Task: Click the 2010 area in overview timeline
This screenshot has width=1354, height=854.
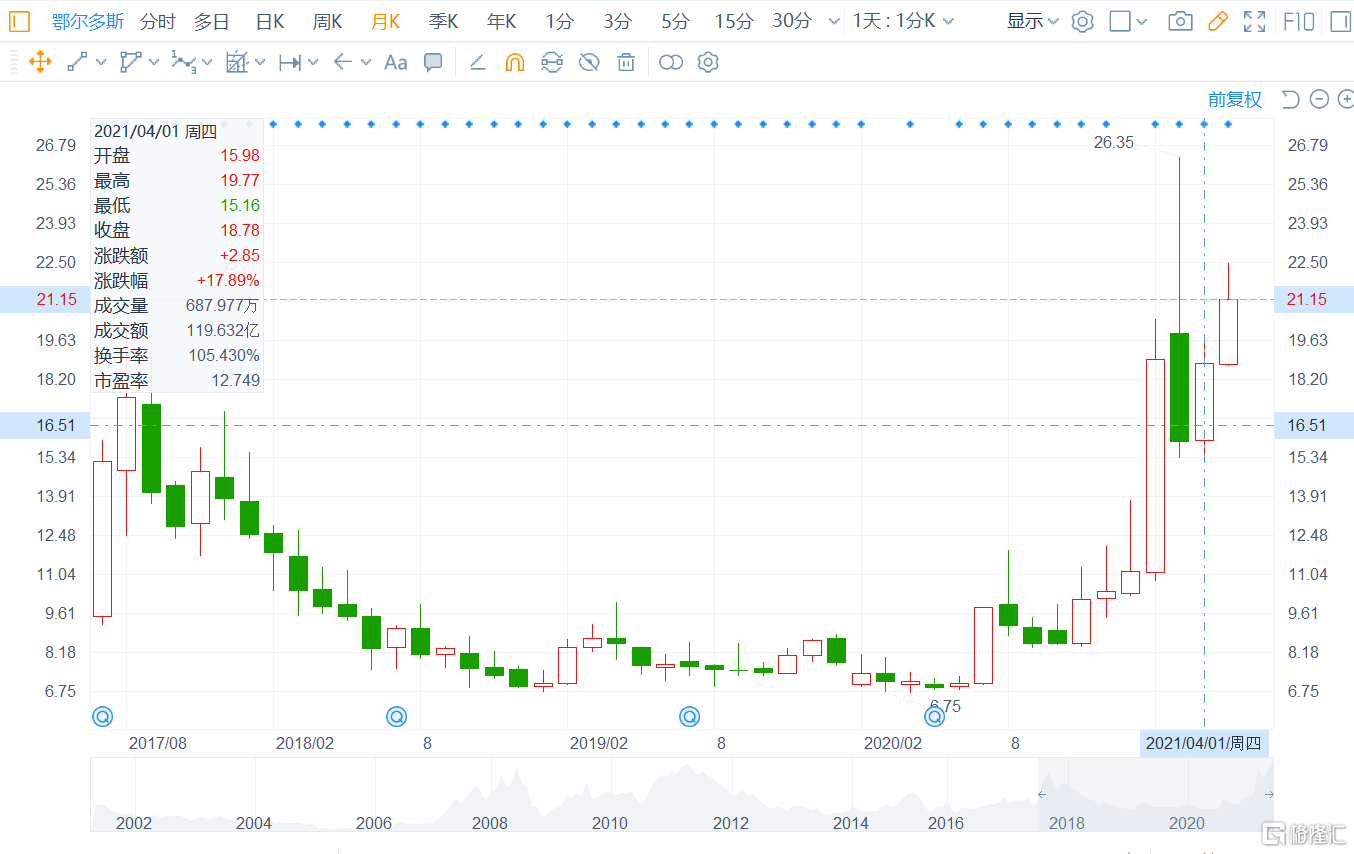Action: (609, 823)
